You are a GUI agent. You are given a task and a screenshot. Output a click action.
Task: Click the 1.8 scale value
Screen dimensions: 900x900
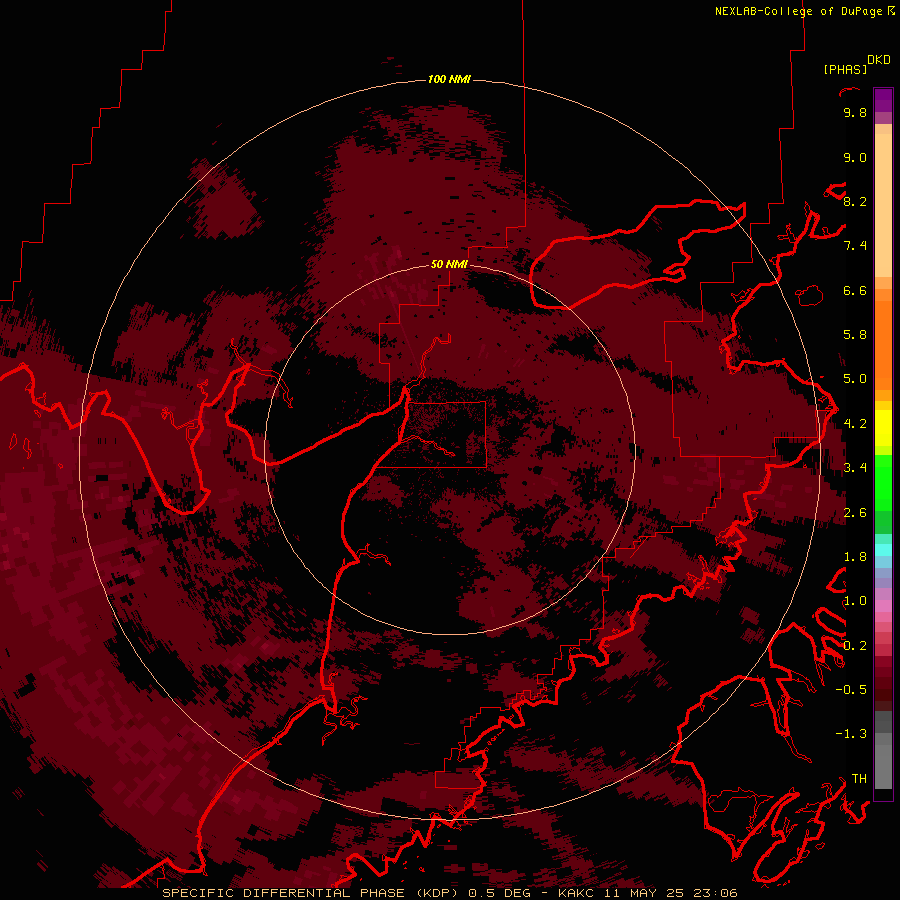855,557
